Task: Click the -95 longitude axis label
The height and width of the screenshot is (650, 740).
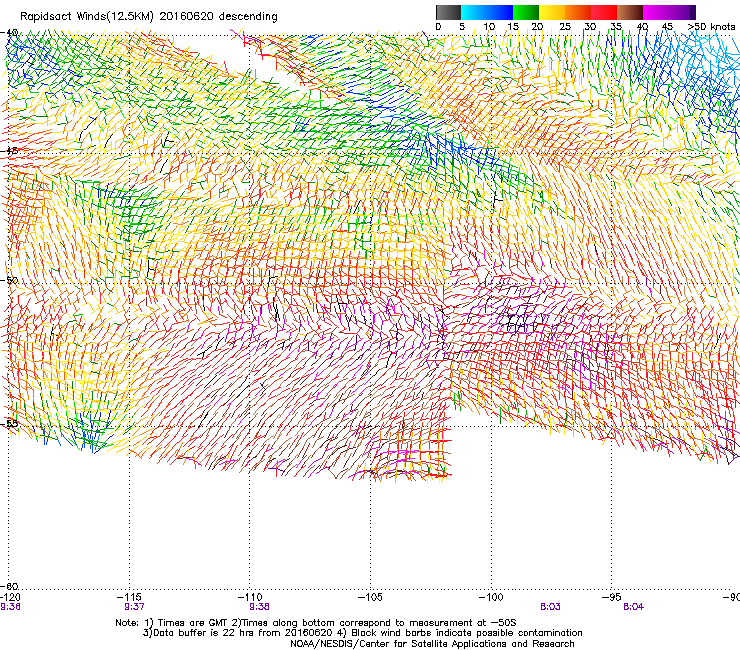Action: (612, 597)
